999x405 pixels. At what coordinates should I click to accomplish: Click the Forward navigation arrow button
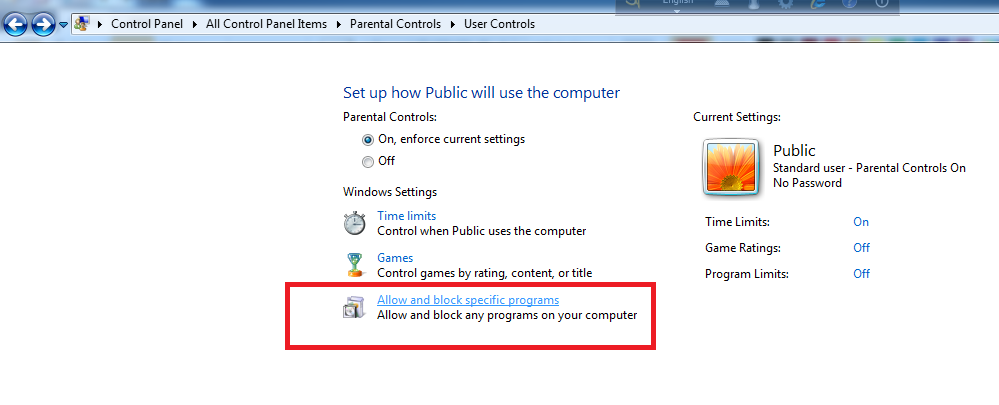tap(42, 24)
